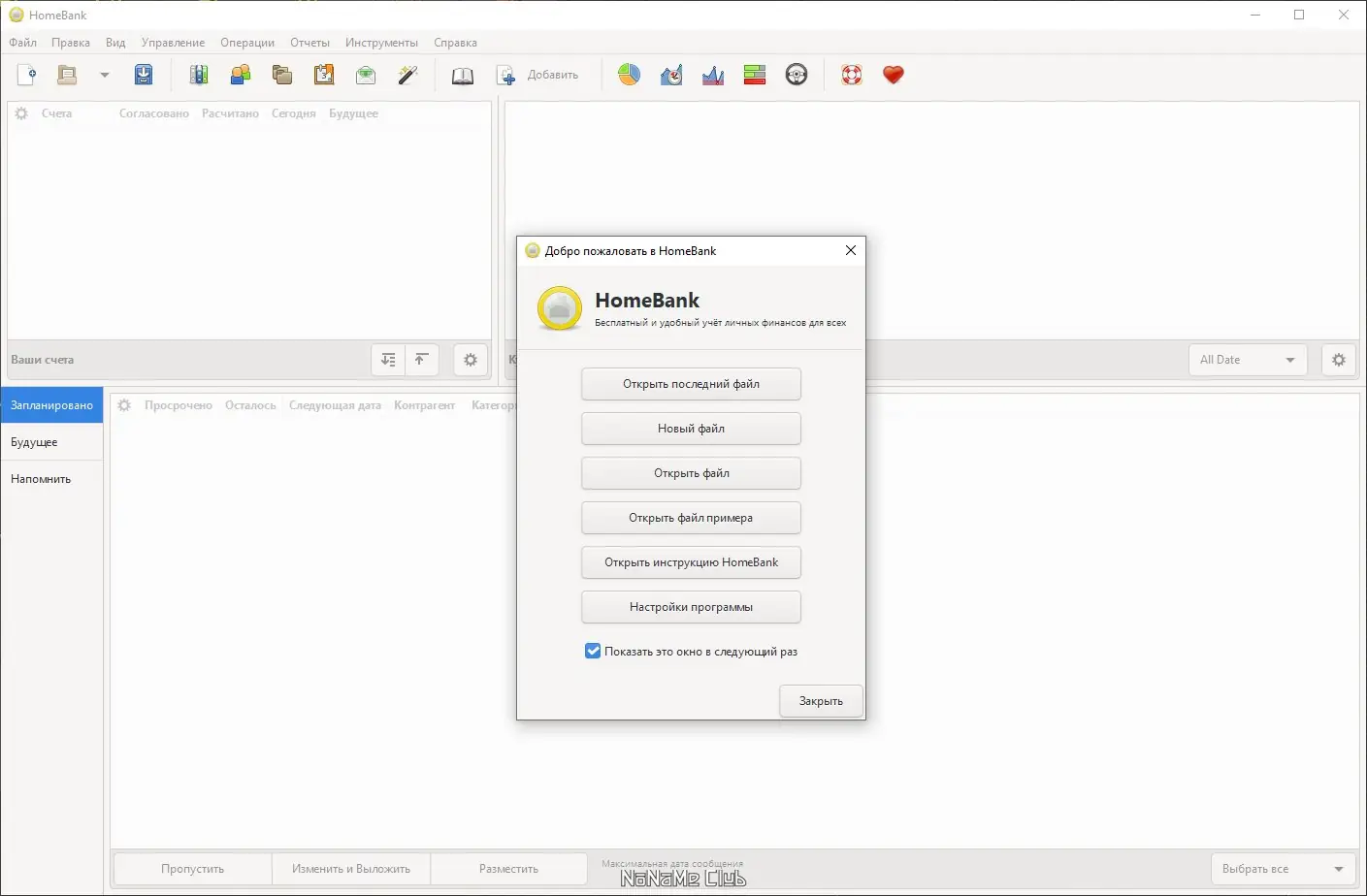This screenshot has width=1367, height=896.
Task: Open a file using the toolbar folder icon
Action: 67,75
